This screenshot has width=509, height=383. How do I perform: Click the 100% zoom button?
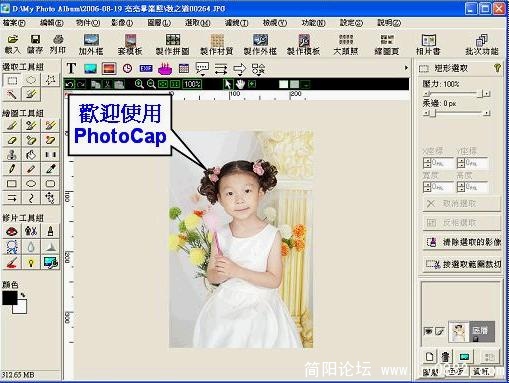point(192,84)
